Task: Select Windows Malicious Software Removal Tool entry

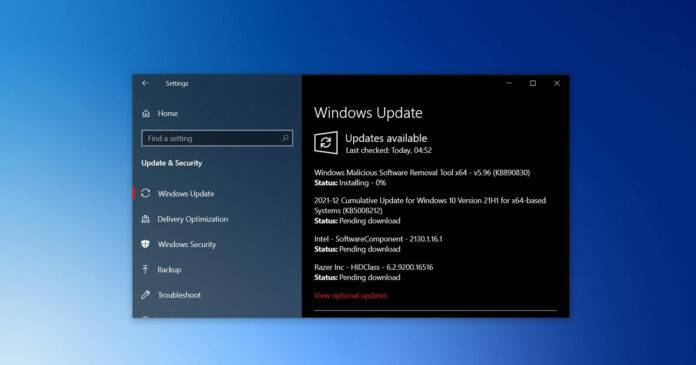Action: pos(422,172)
